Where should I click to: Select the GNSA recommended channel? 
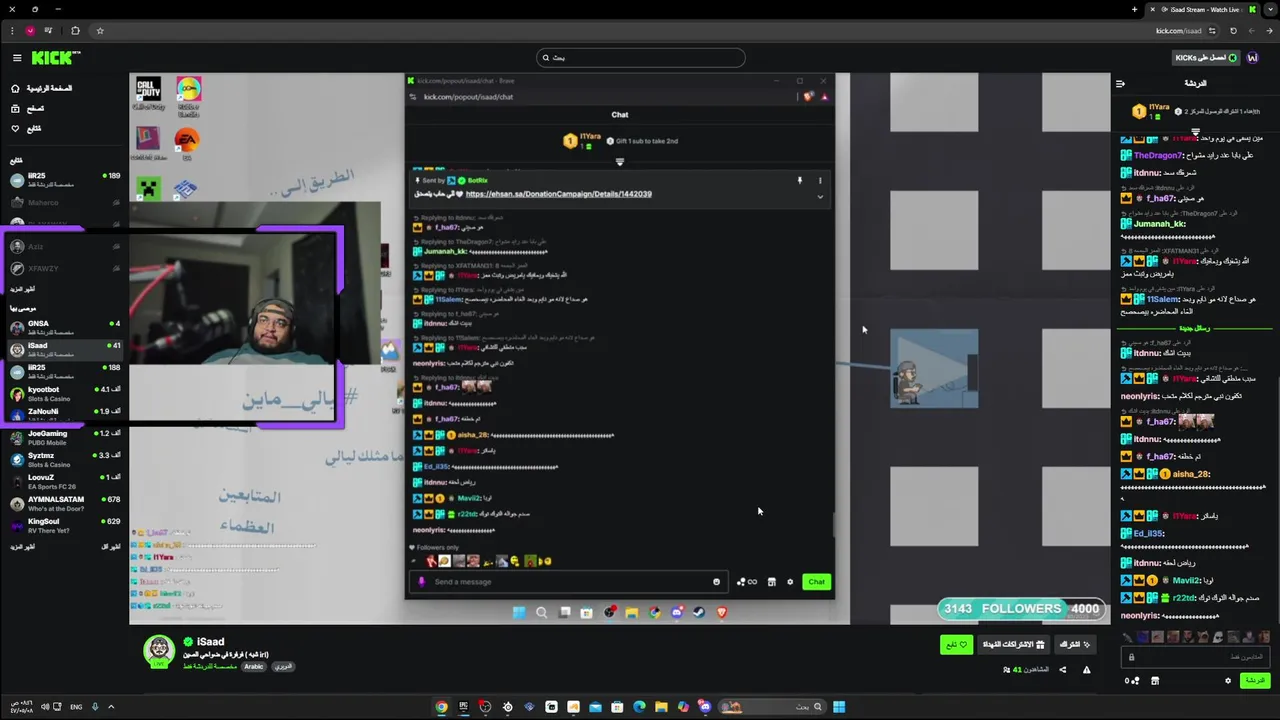(x=65, y=327)
